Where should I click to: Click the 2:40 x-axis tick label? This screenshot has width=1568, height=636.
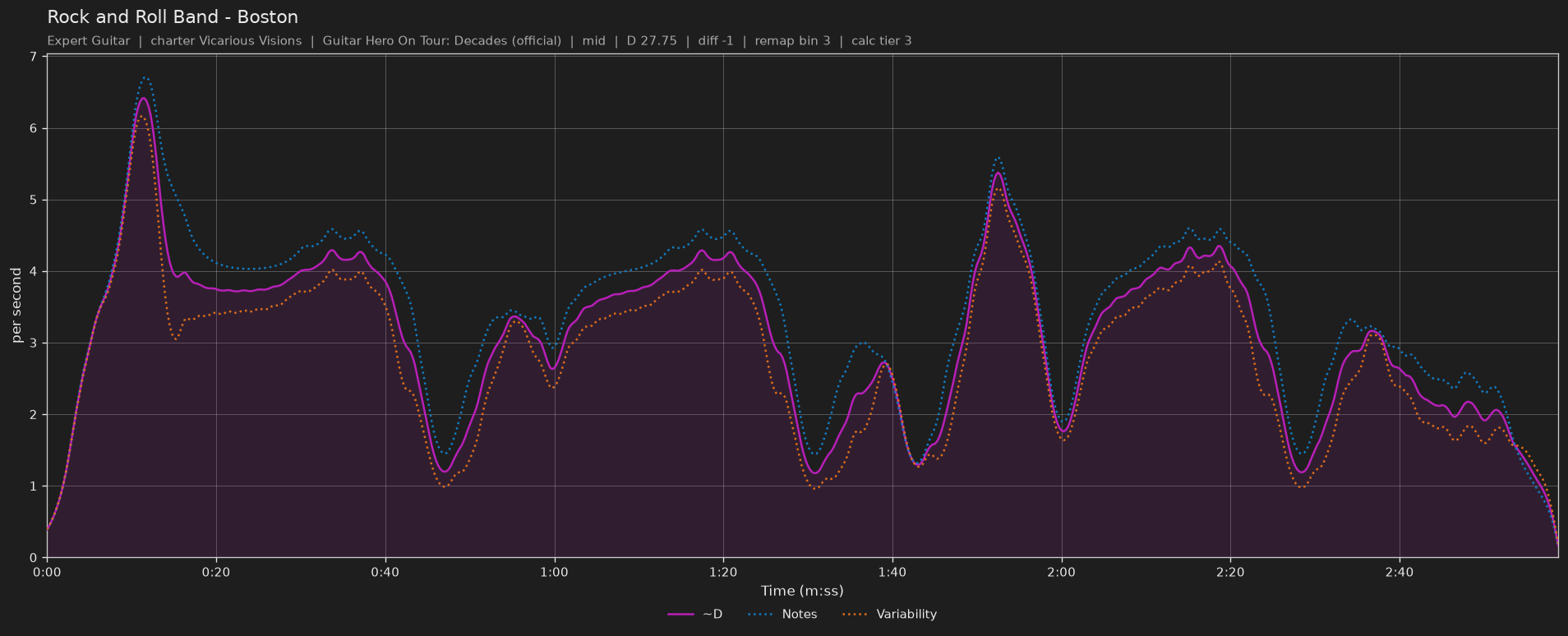1400,572
